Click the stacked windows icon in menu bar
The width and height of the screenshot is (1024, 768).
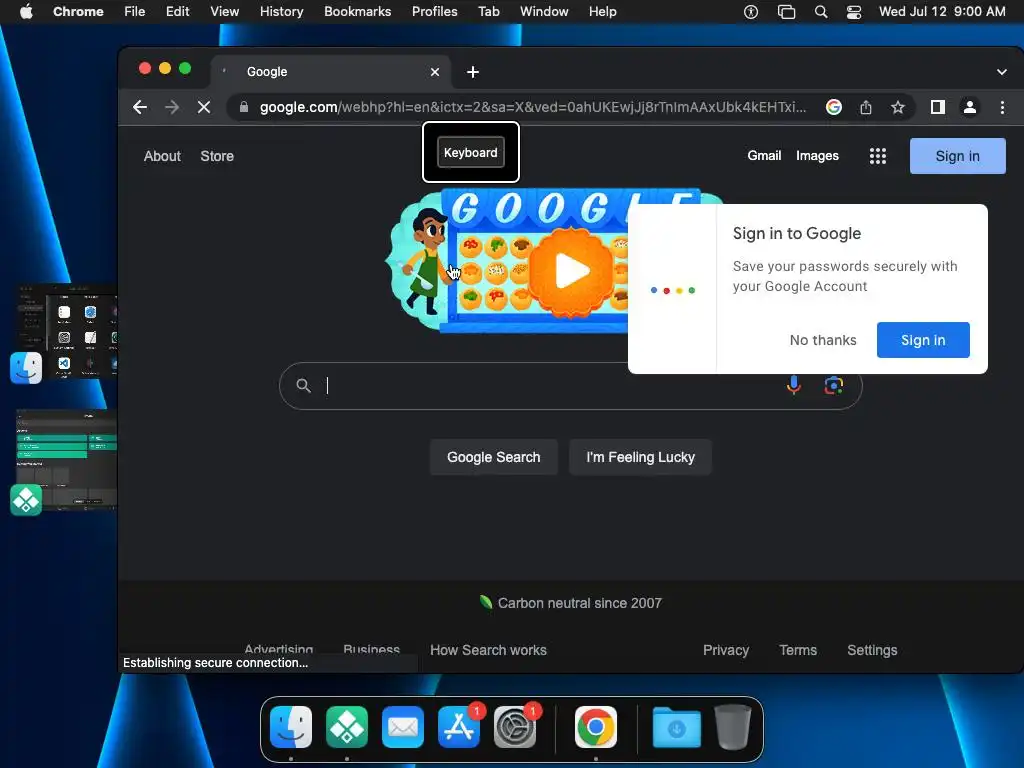tap(786, 12)
